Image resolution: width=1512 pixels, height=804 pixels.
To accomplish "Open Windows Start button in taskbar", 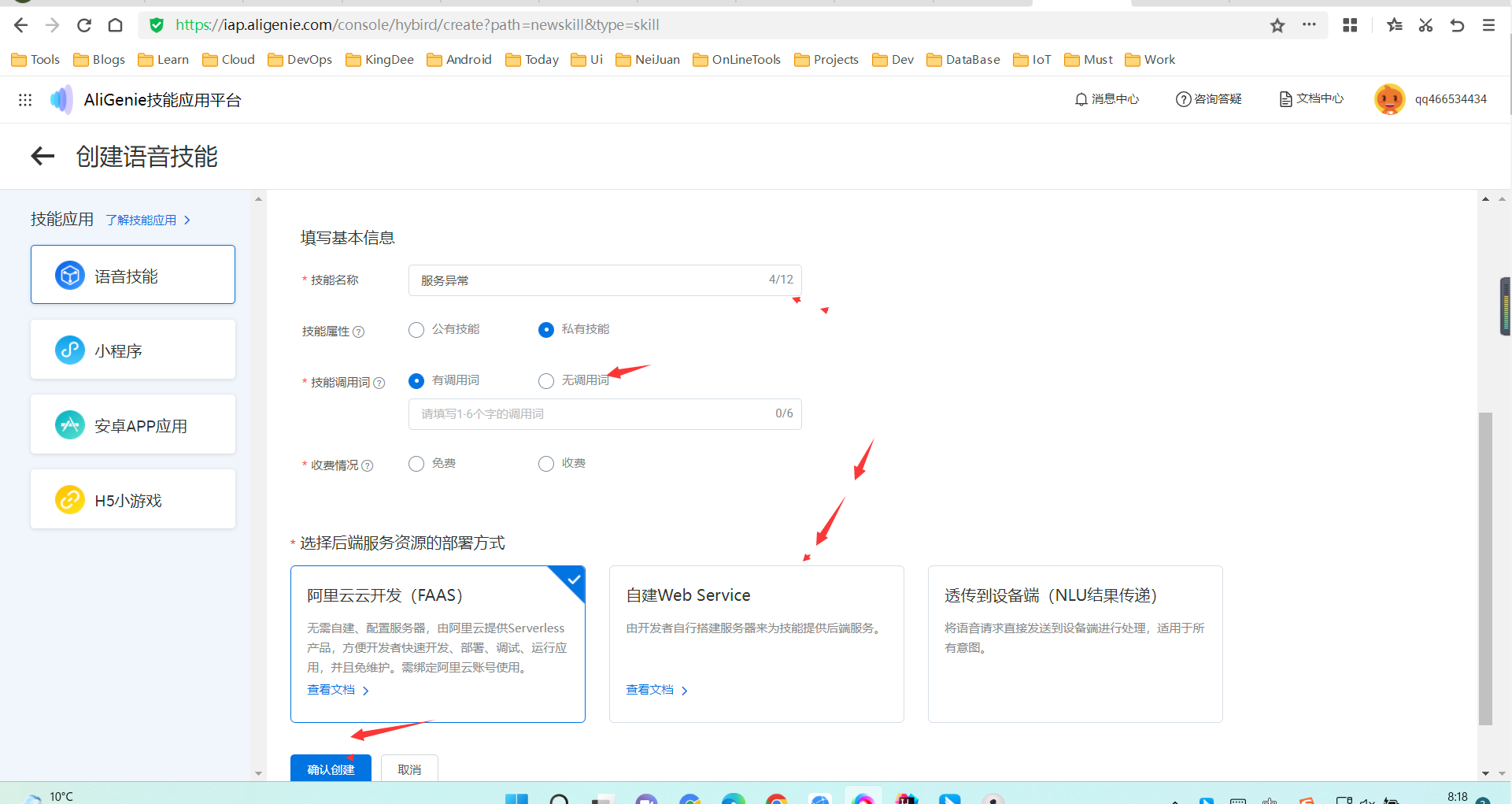I will (516, 798).
